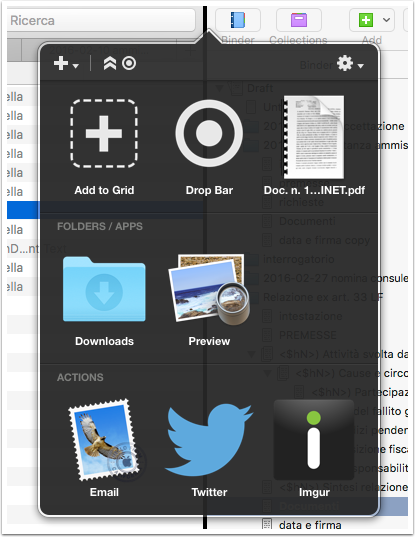This screenshot has width=415, height=537.
Task: Select the 2016-02-27 nomina consule row
Action: pos(336,278)
